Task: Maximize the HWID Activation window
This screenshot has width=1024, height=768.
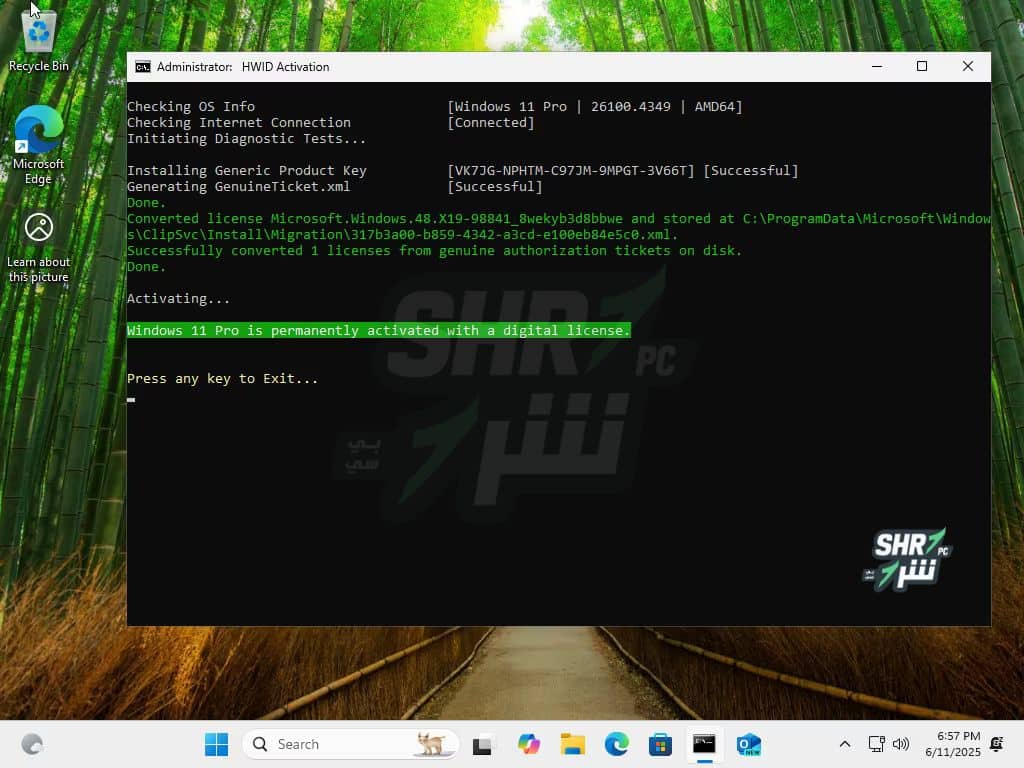Action: pos(921,67)
